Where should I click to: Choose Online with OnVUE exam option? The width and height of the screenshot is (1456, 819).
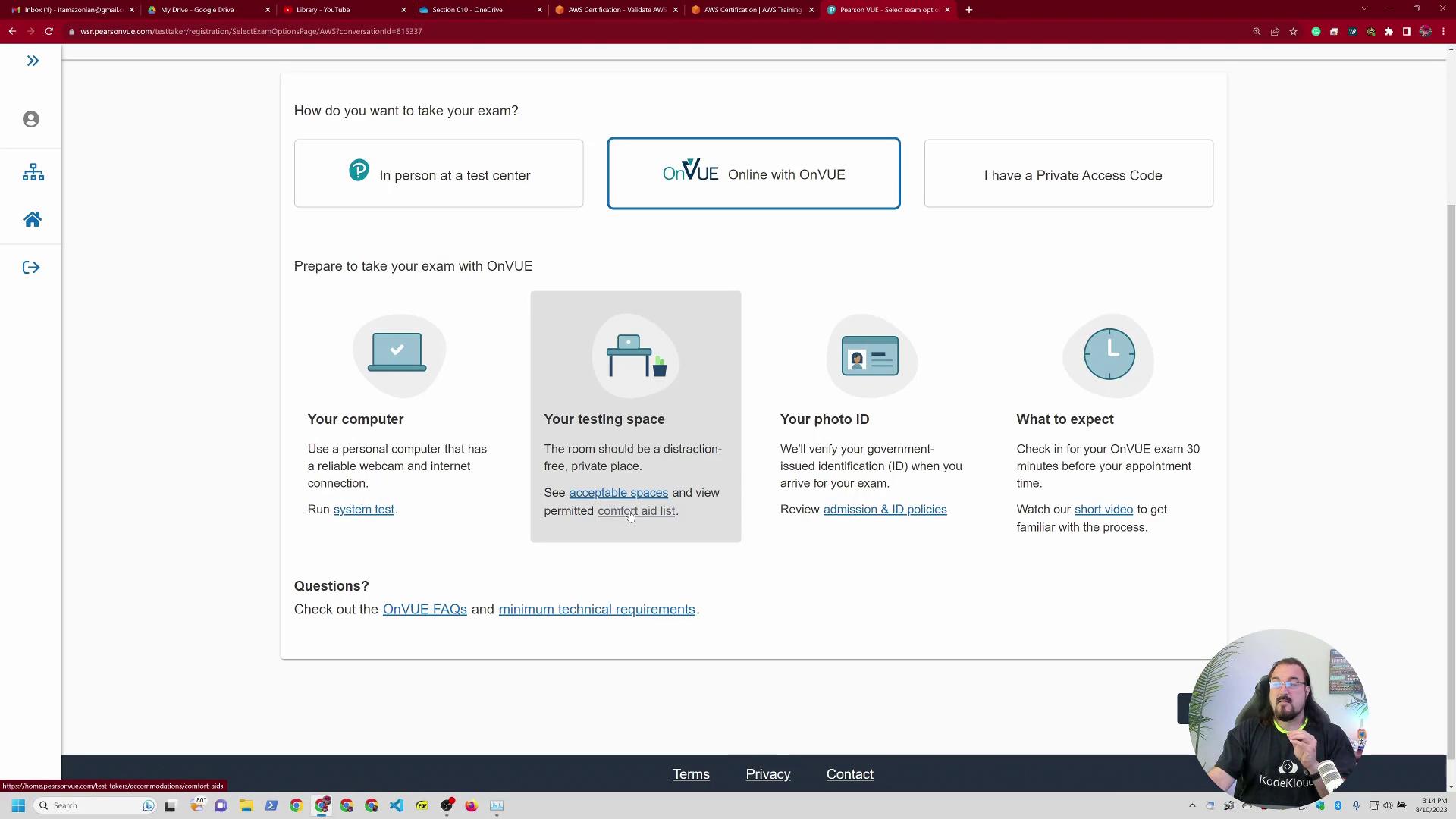(753, 174)
